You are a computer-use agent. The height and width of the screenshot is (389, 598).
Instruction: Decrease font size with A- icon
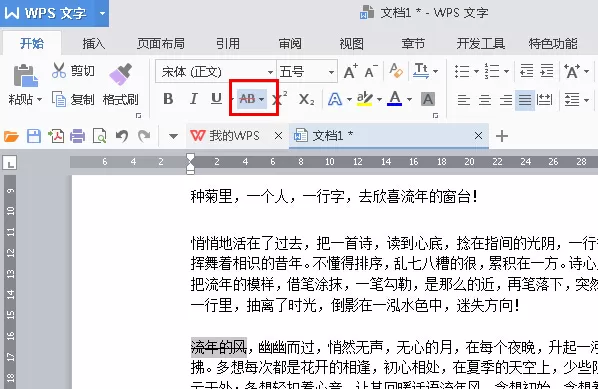tap(371, 71)
